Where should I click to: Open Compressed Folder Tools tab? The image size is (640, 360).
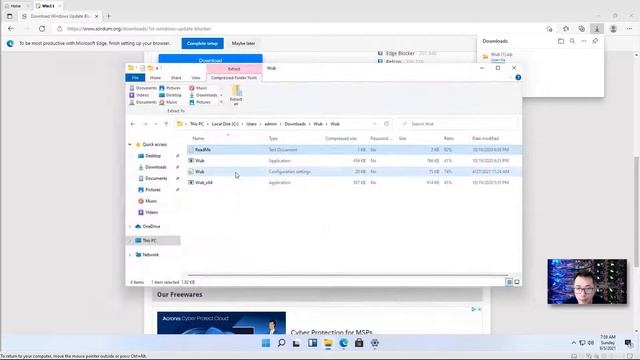click(x=234, y=78)
